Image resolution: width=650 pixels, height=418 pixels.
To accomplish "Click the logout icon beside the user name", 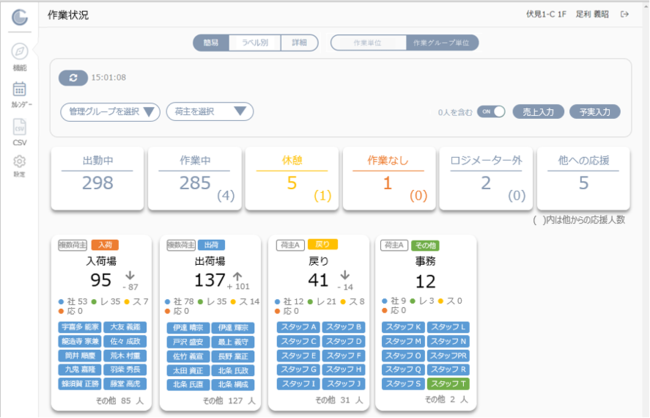I will pos(624,15).
